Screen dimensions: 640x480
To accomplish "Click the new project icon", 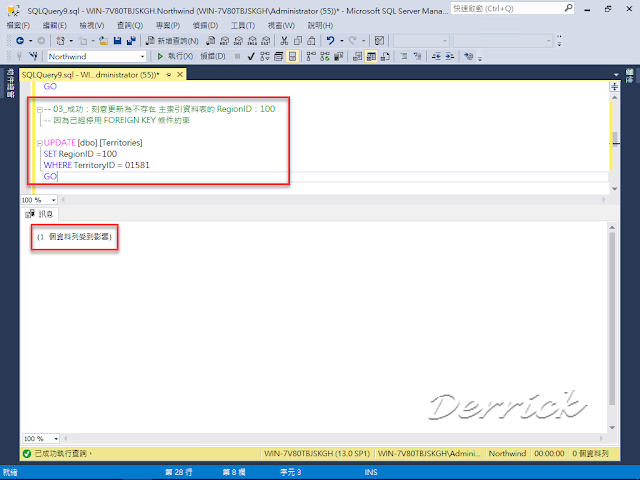I will (60, 41).
